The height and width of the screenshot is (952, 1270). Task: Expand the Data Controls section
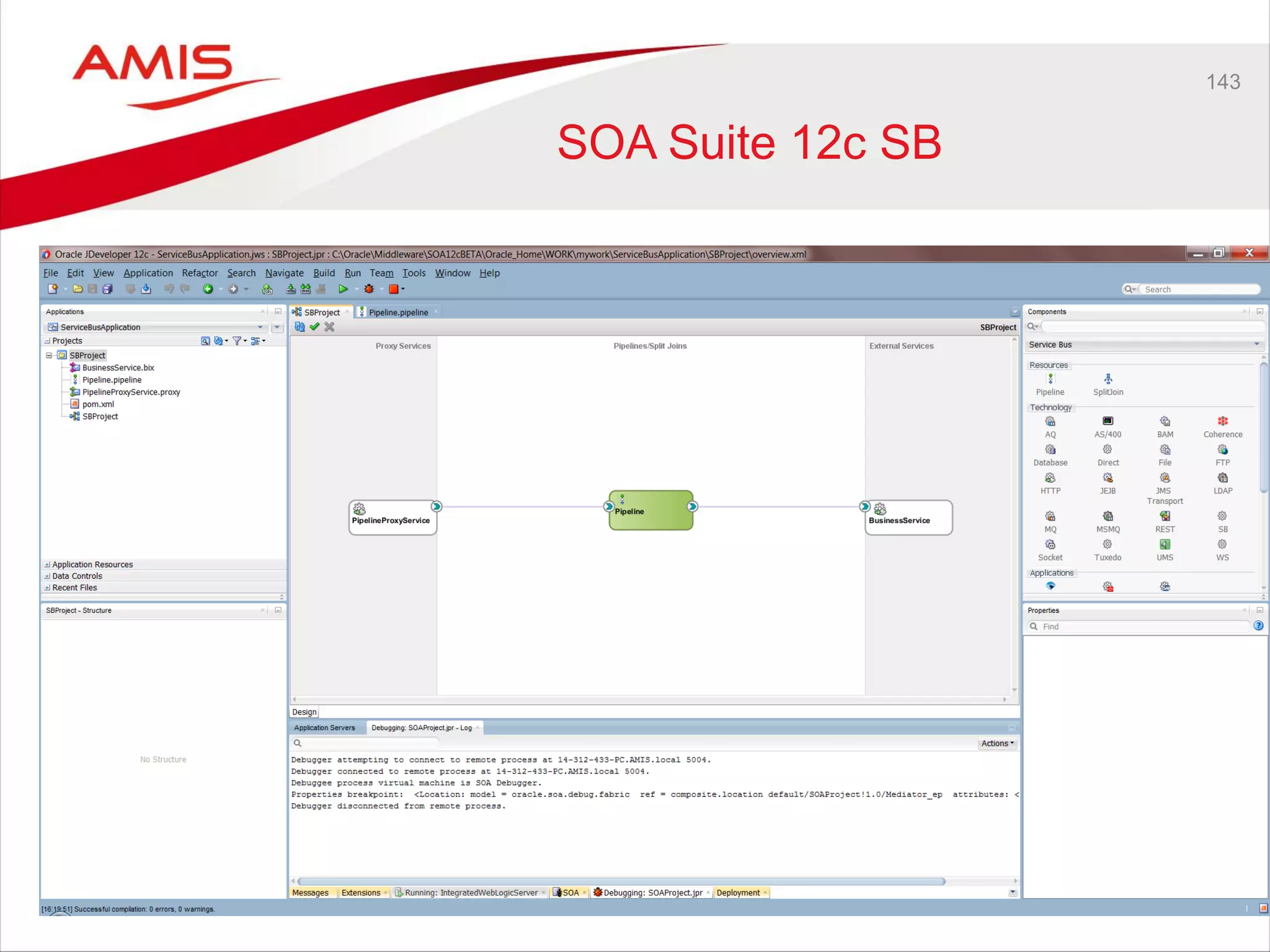[x=47, y=576]
